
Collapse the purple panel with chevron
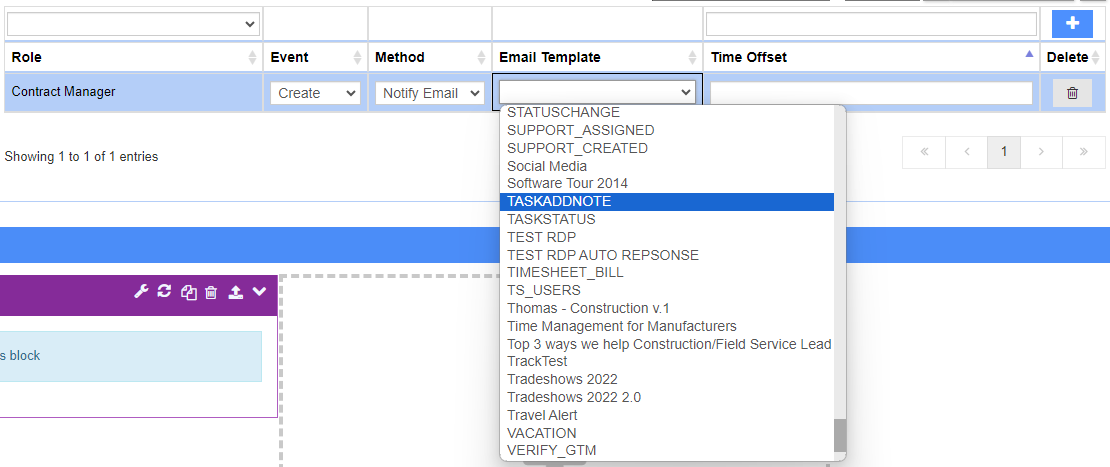pyautogui.click(x=259, y=292)
